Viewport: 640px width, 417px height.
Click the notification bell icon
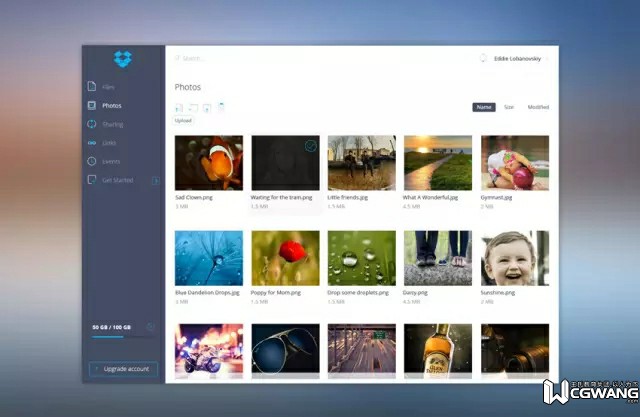click(483, 58)
